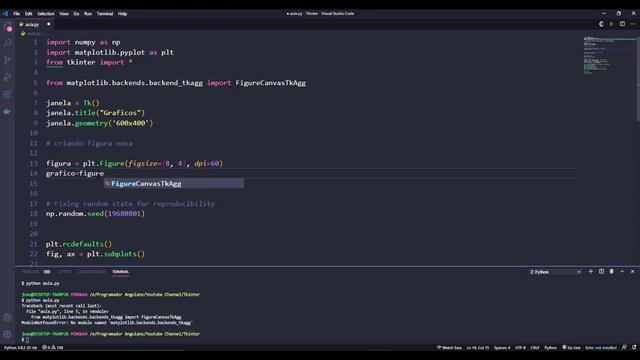
Task: Click Ln 14, Col 15 cursor position indicator
Action: (x=478, y=348)
